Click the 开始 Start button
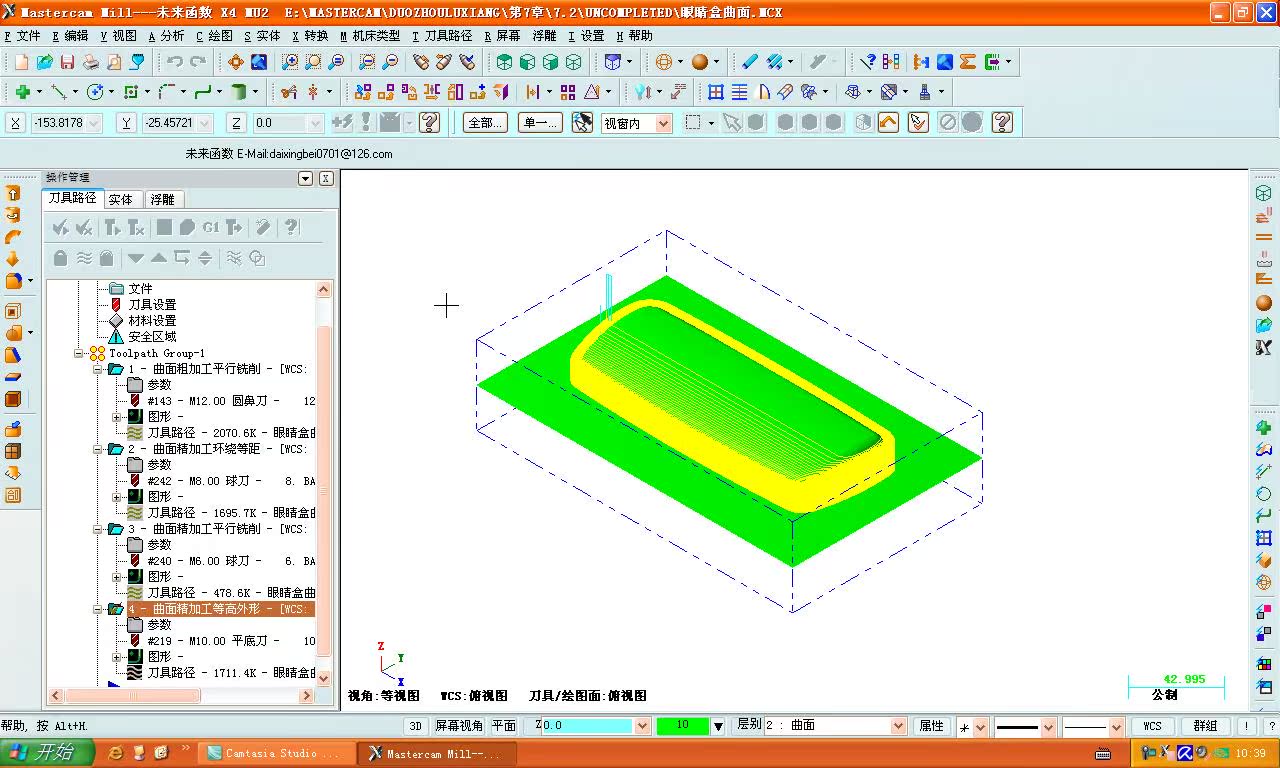This screenshot has width=1280, height=768. tap(47, 753)
